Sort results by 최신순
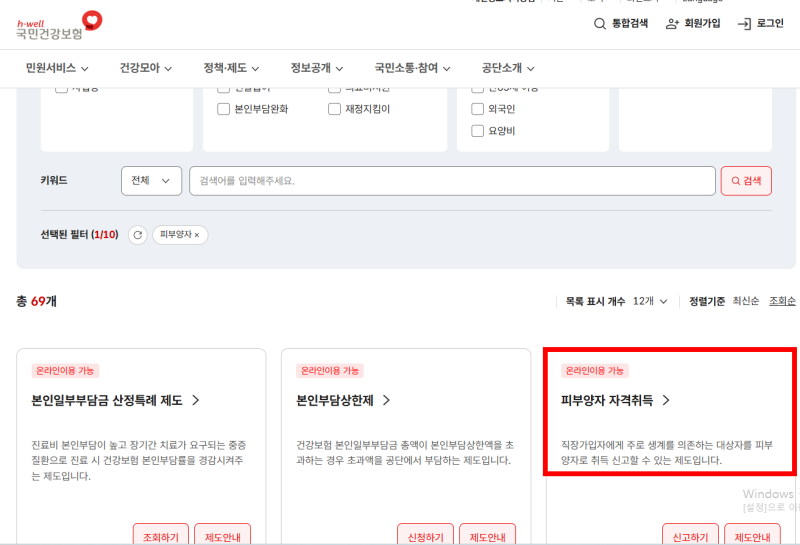 [x=745, y=301]
